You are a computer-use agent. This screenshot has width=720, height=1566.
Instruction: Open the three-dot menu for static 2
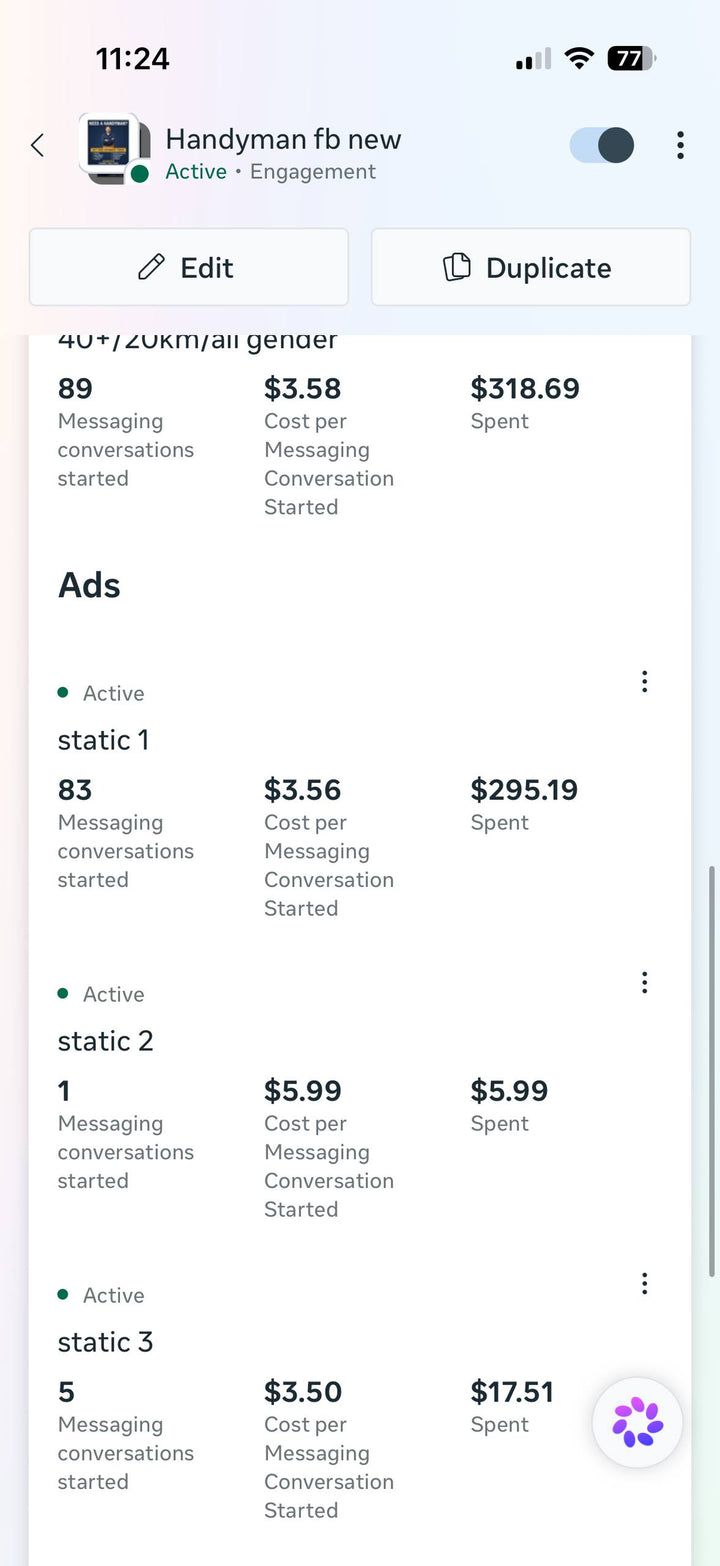[x=644, y=982]
